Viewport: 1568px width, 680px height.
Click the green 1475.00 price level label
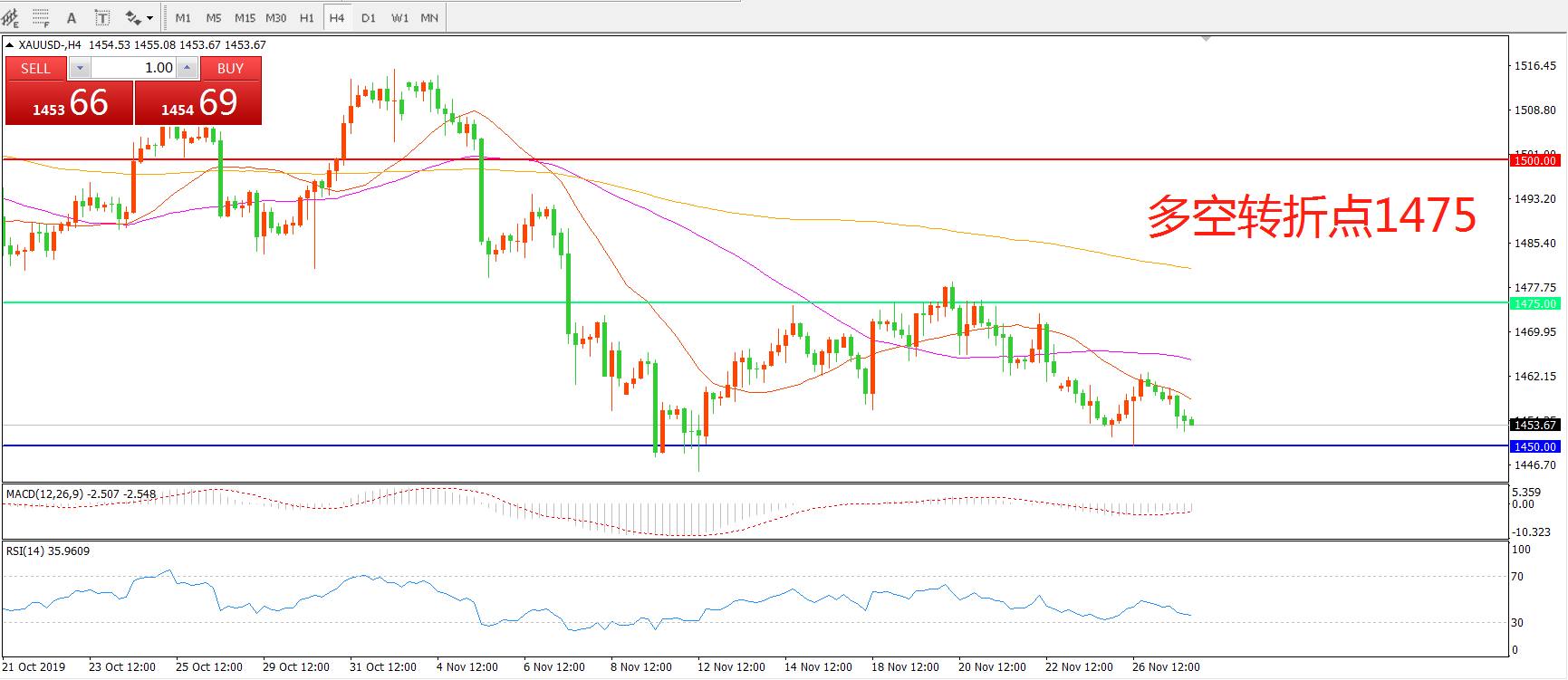click(1534, 303)
